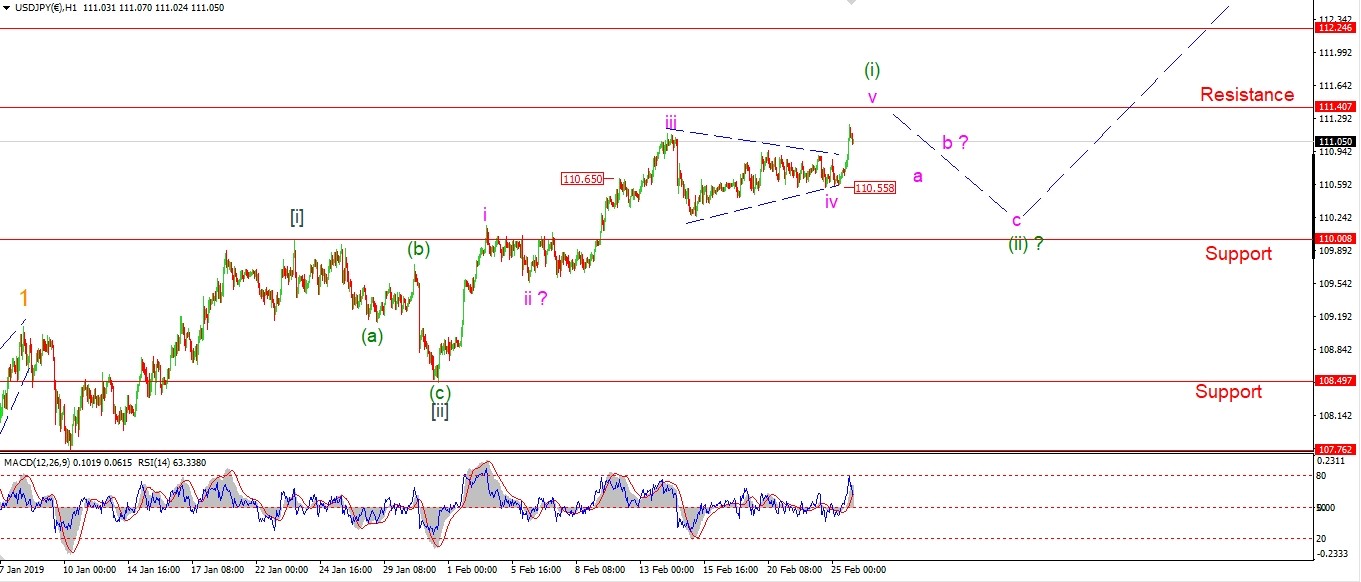The image size is (1361, 582).
Task: Select the magenta 'b ?' wave label
Action: coord(954,143)
